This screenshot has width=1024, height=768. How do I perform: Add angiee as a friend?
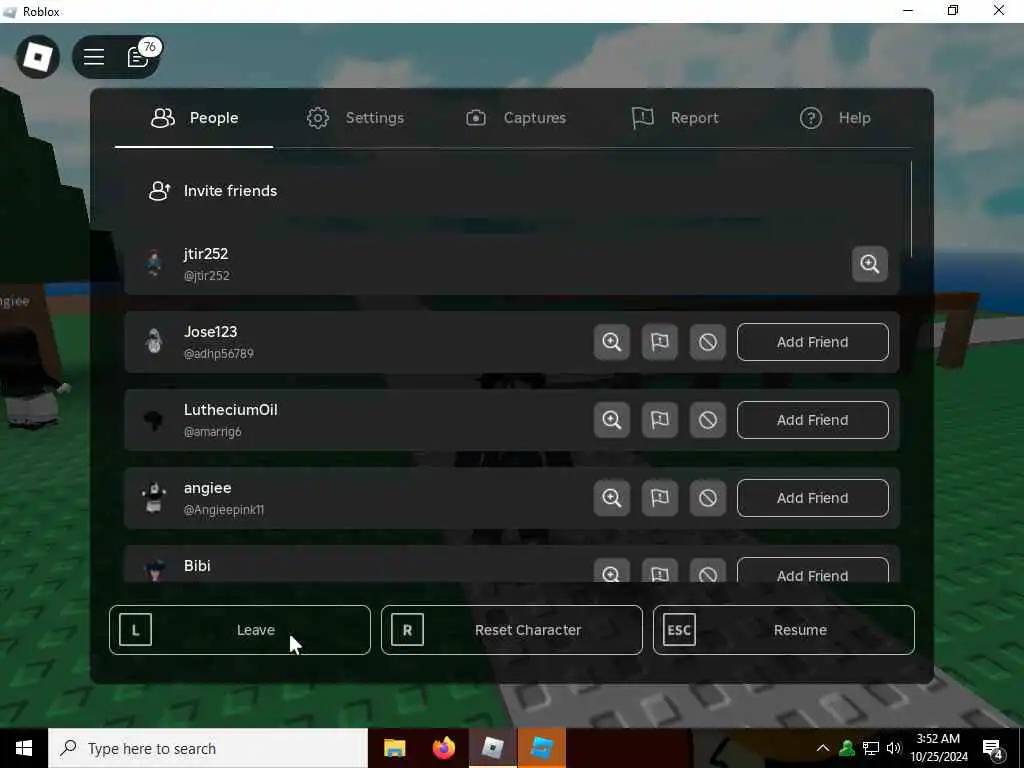[x=812, y=498]
